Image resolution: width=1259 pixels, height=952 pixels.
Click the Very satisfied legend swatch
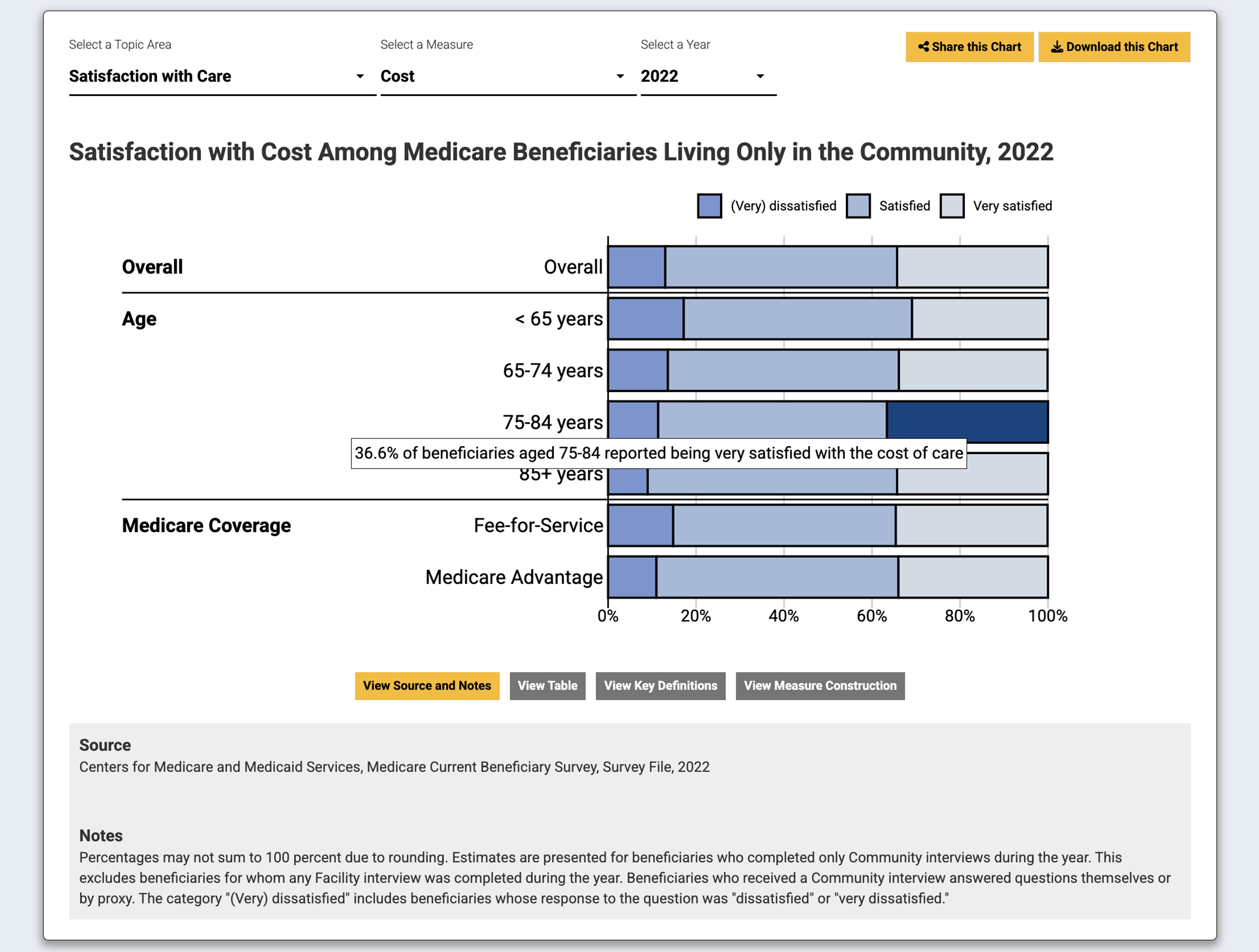pos(952,205)
